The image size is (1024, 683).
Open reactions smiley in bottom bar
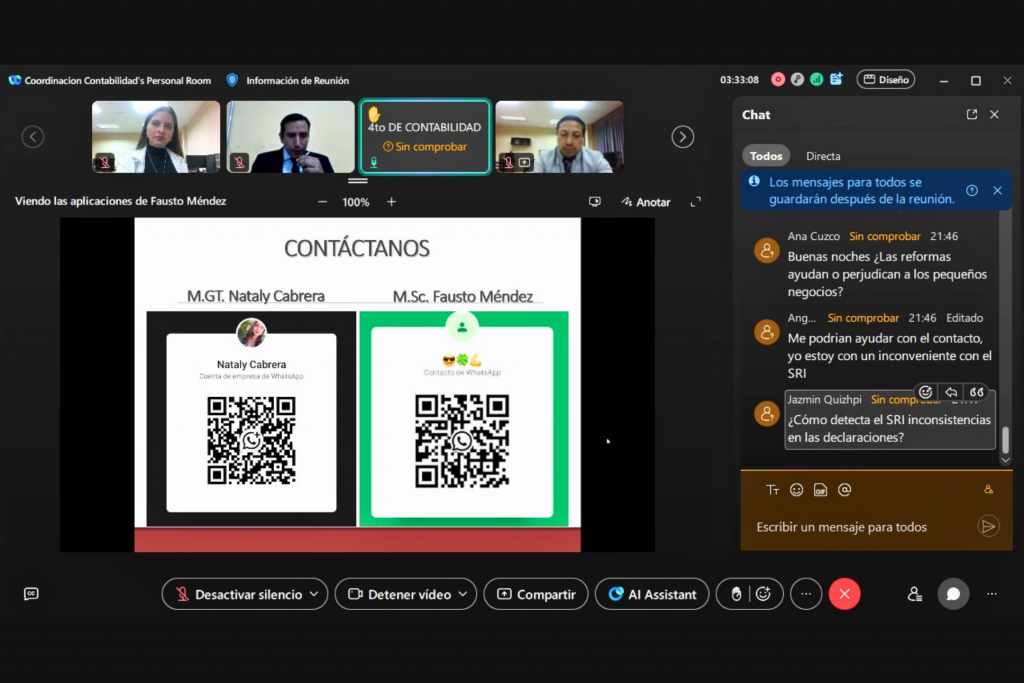point(763,594)
